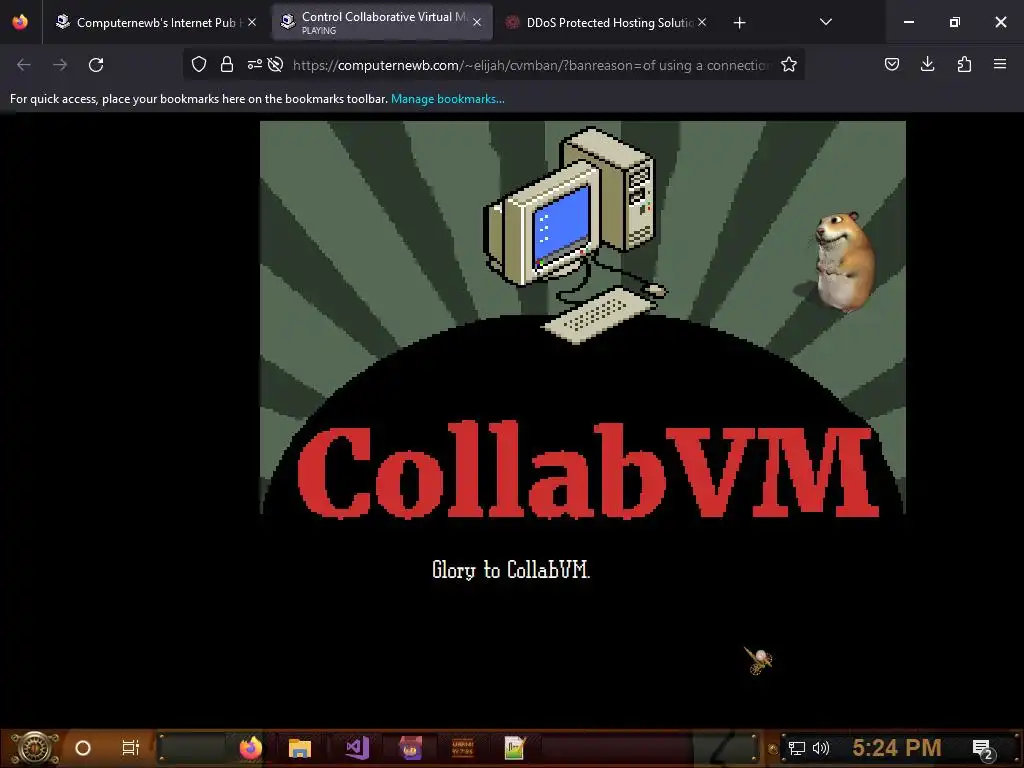
Task: Open Cortana circle on taskbar
Action: point(83,748)
